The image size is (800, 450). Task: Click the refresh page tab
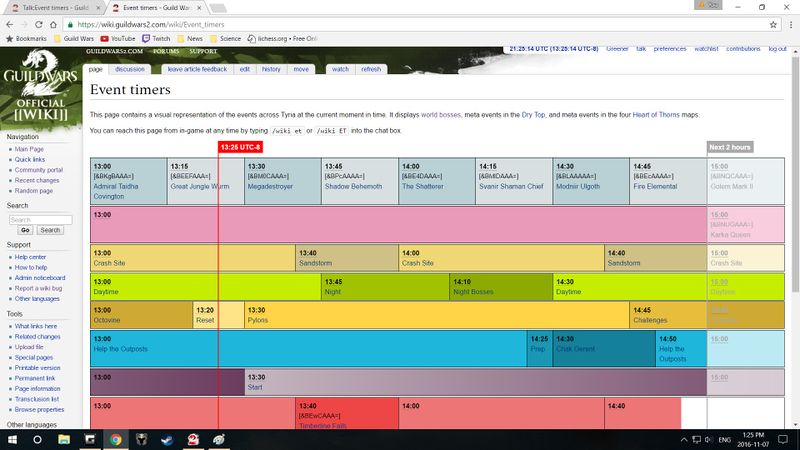[371, 69]
